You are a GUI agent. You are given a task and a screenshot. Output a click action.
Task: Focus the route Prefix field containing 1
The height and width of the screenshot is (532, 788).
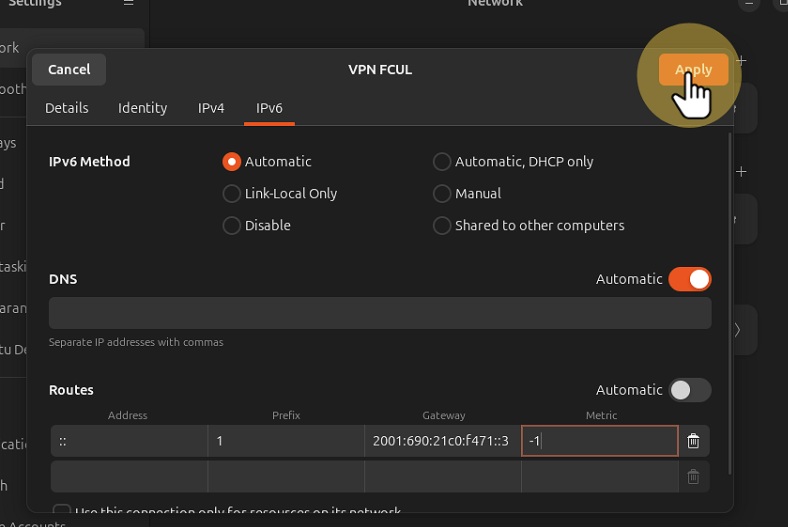click(x=285, y=441)
